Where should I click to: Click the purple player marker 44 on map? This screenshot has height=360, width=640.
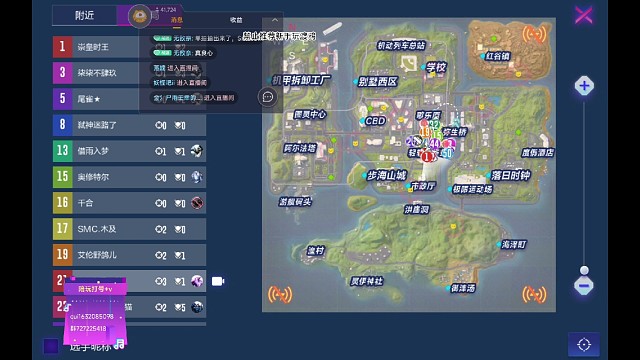point(434,144)
